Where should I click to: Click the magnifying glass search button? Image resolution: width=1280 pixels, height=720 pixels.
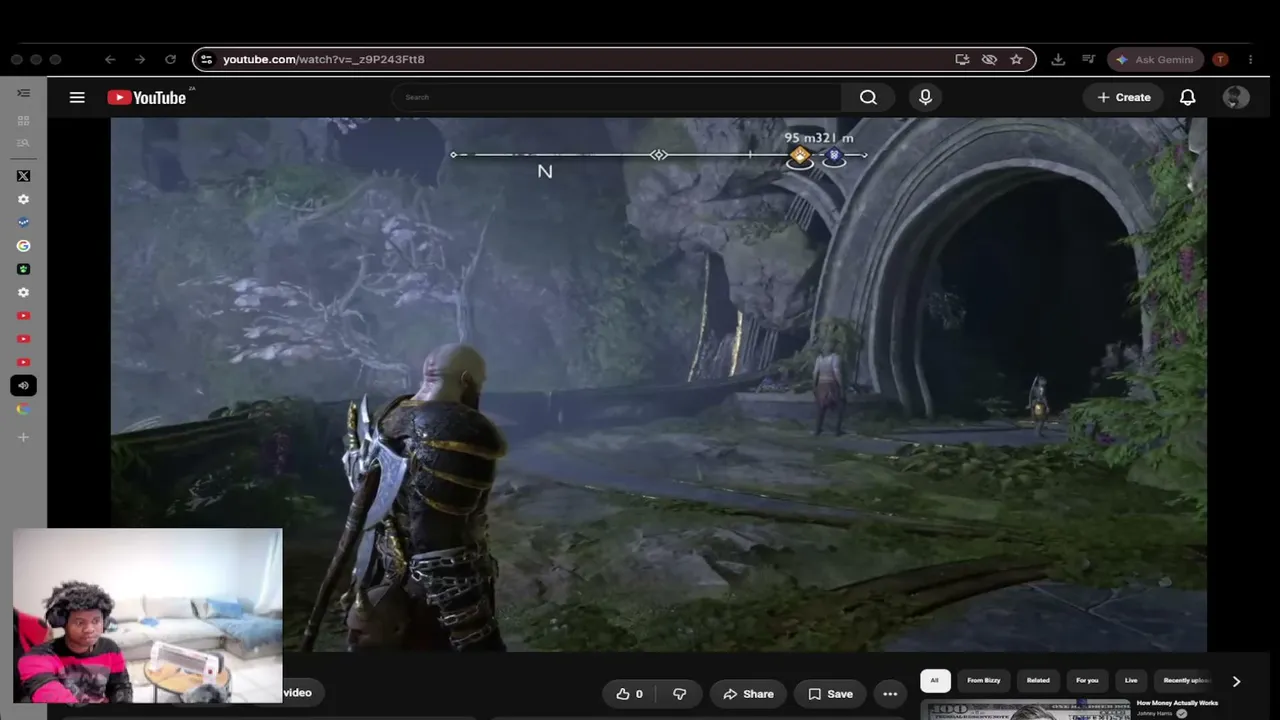[868, 97]
